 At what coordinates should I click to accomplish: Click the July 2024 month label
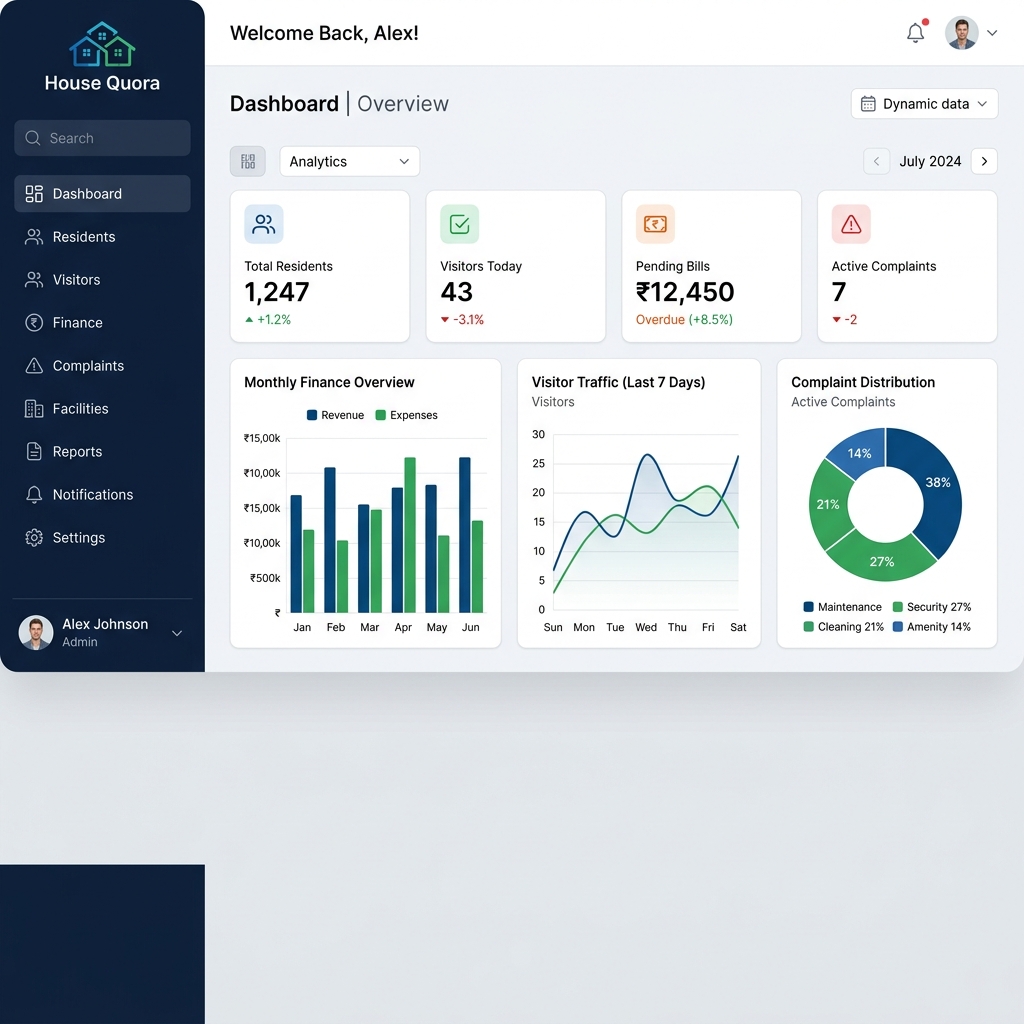pos(930,161)
